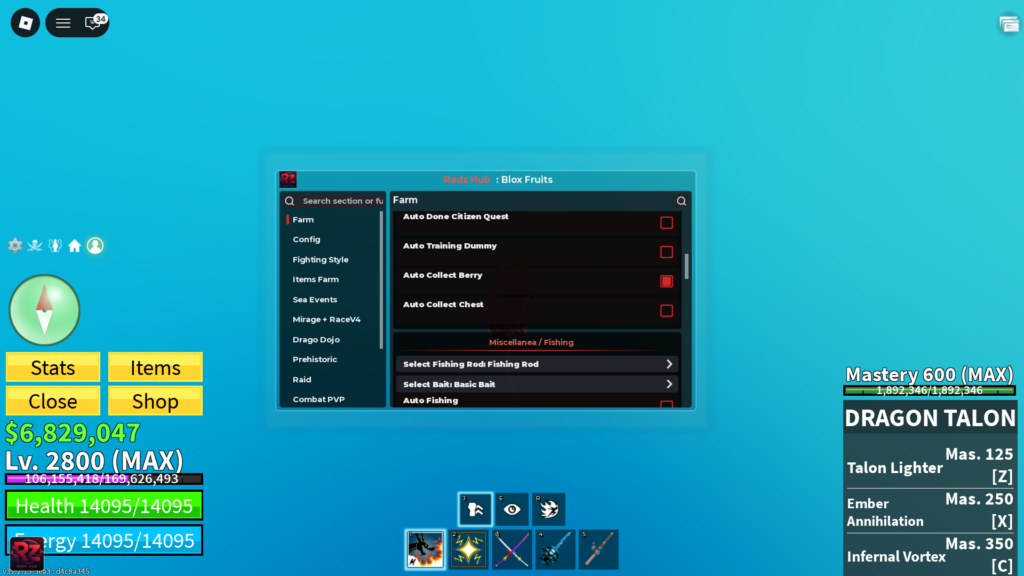Open the Sea Events section
The height and width of the screenshot is (576, 1024).
tap(315, 300)
